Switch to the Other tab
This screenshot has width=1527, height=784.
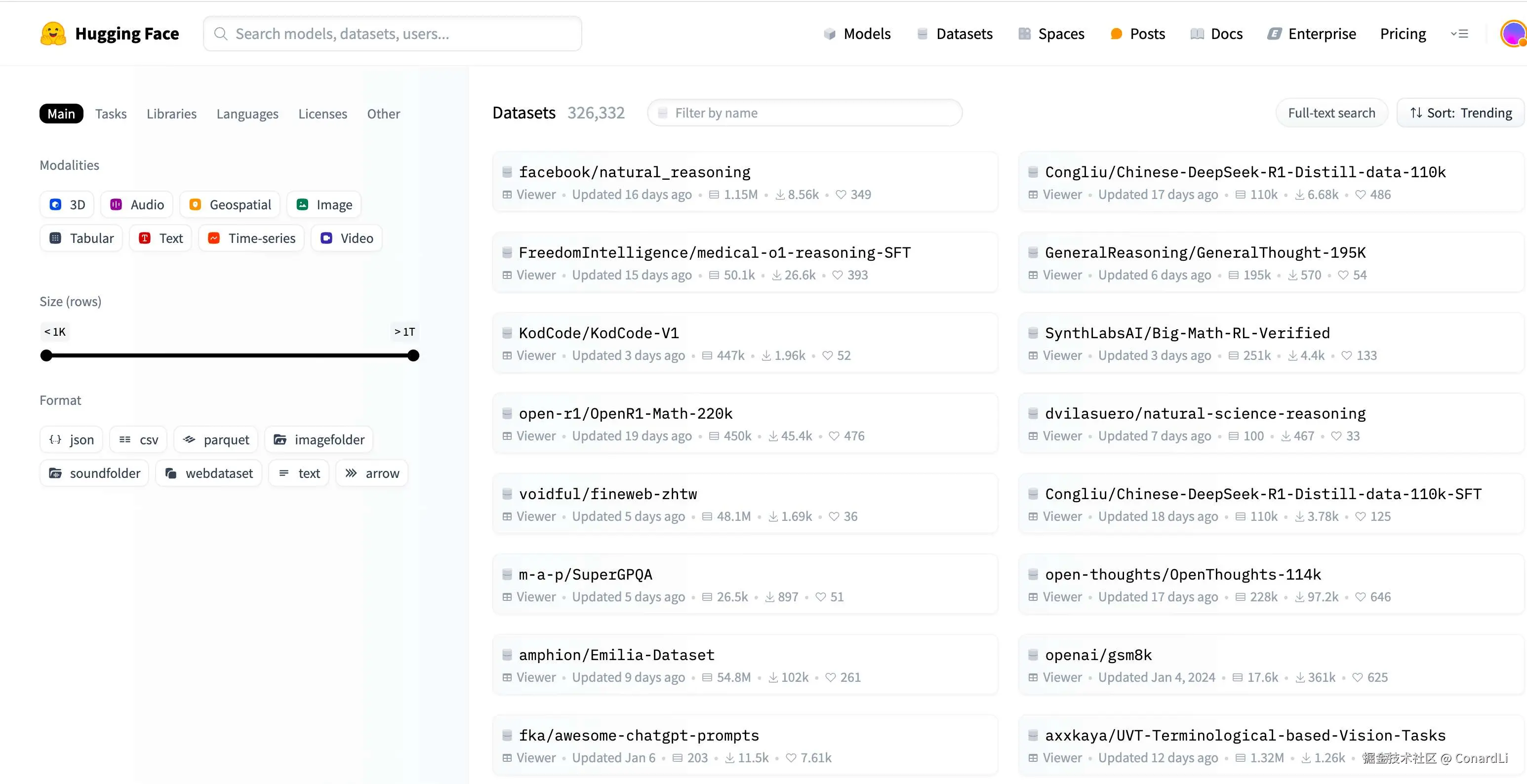[383, 114]
